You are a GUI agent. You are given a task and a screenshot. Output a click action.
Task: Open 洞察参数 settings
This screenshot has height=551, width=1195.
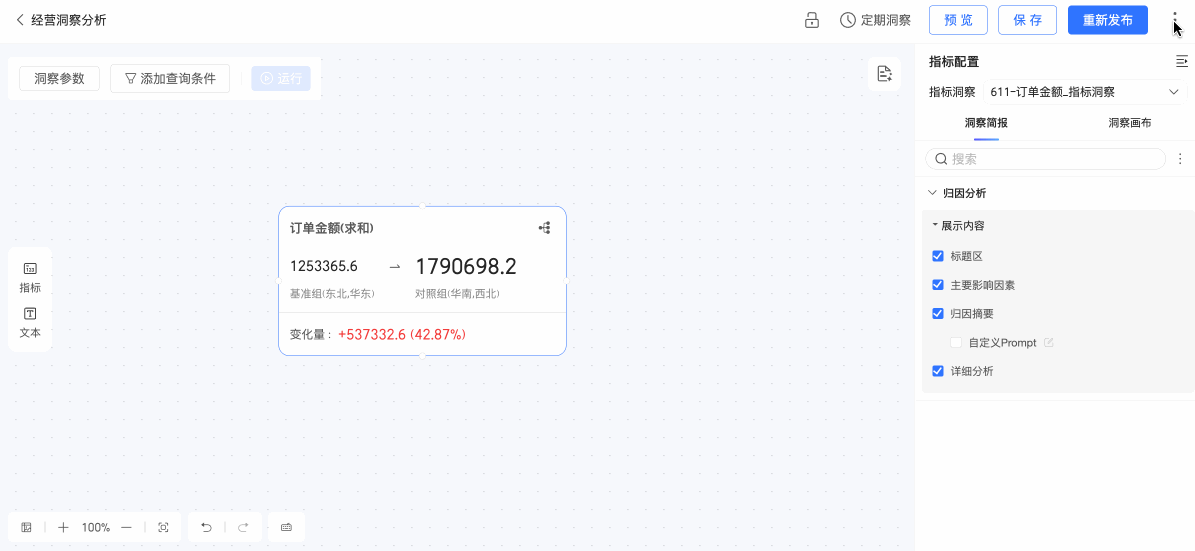click(59, 78)
